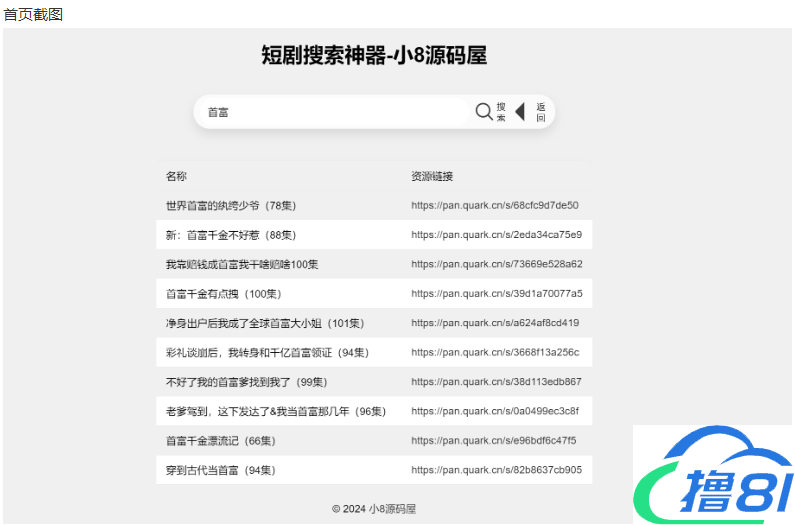Open the quark link ending in 2eda34ca75e9

(x=496, y=235)
